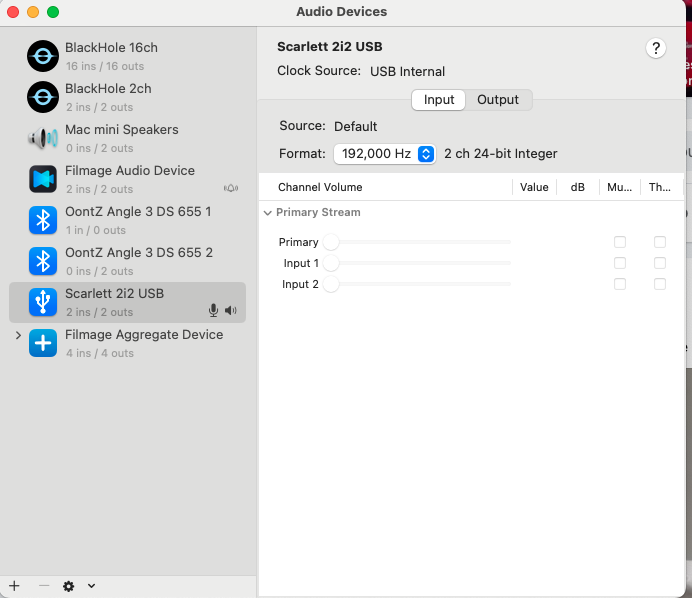
Task: Open the 192,000 Hz format dropdown
Action: (x=384, y=154)
